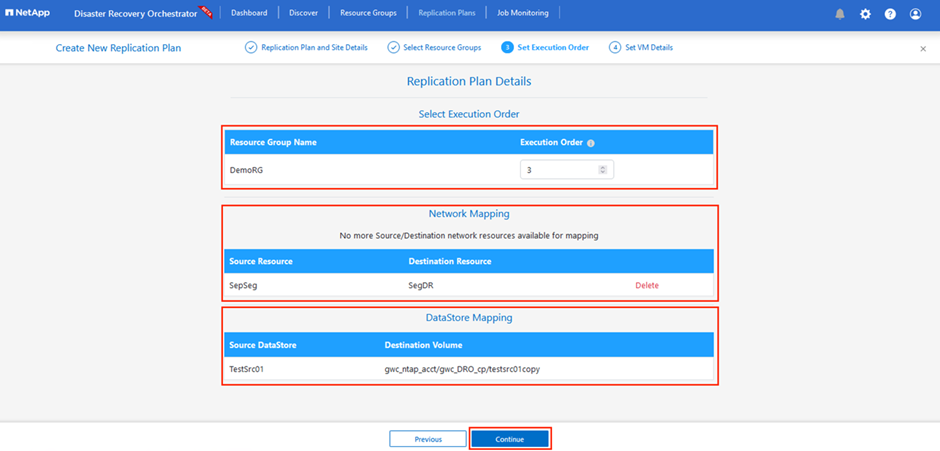Viewport: 940px width, 451px height.
Task: Go to the Discover page
Action: tap(303, 13)
